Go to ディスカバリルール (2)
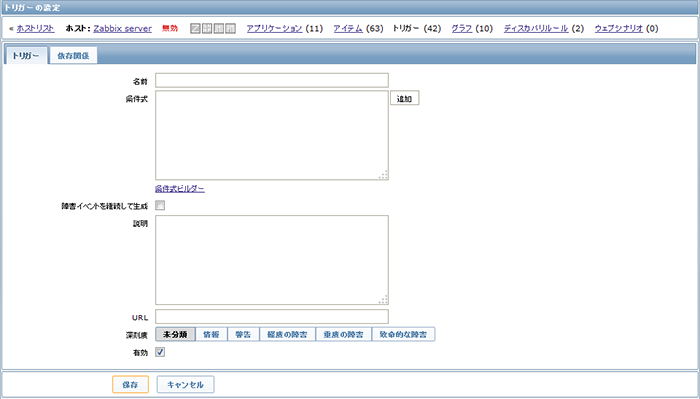This screenshot has width=700, height=399. coord(536,29)
